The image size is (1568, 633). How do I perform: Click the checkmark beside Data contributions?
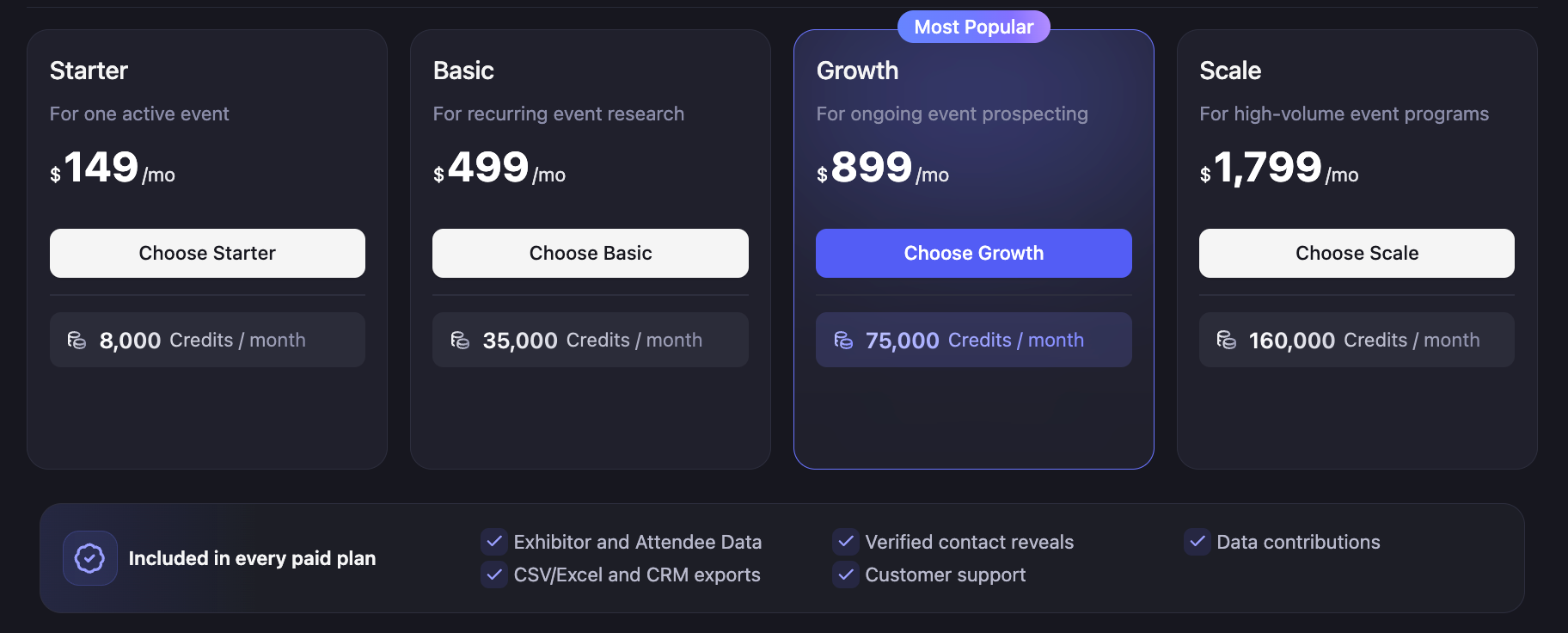(x=1197, y=542)
